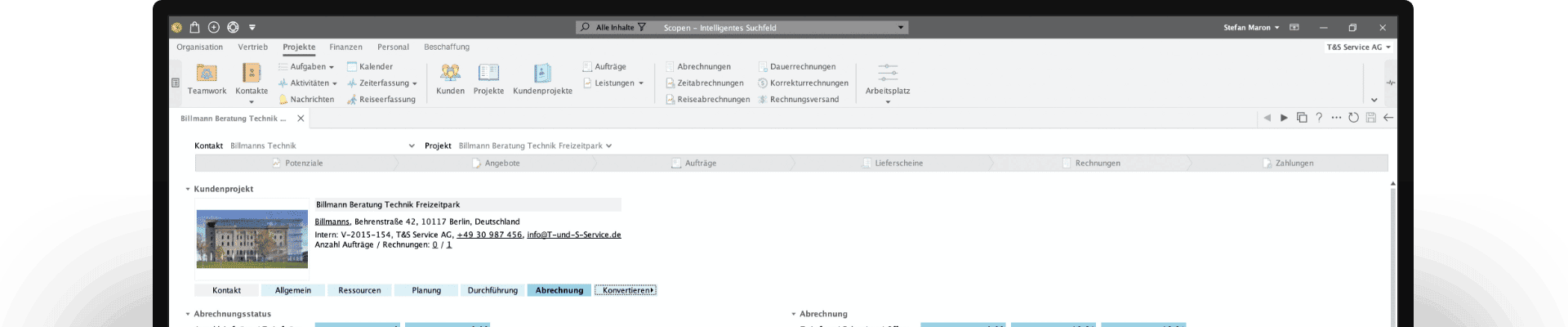Viewport: 1568px width, 327px height.
Task: Click the app logo icon in title bar
Action: (176, 27)
